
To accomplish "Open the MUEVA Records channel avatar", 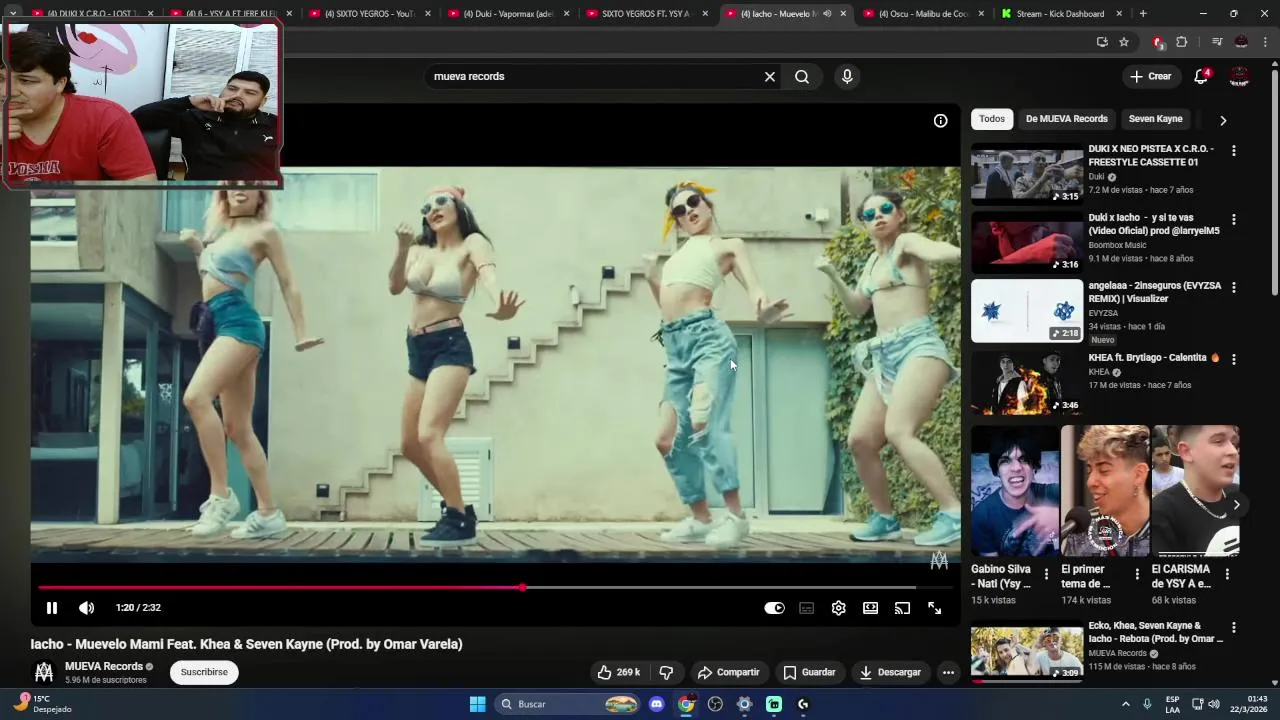I will (x=44, y=672).
